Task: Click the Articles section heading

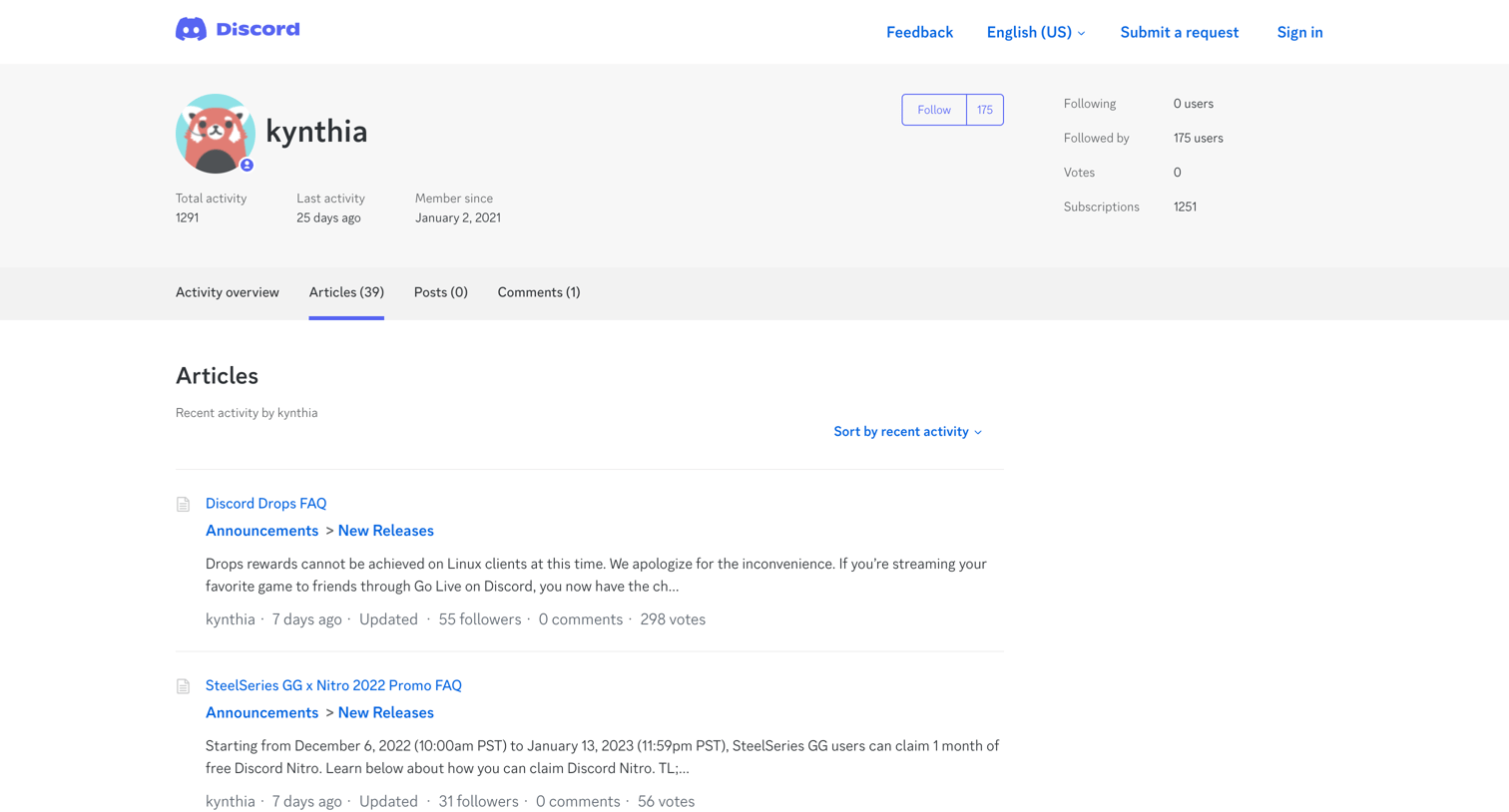Action: pos(217,376)
